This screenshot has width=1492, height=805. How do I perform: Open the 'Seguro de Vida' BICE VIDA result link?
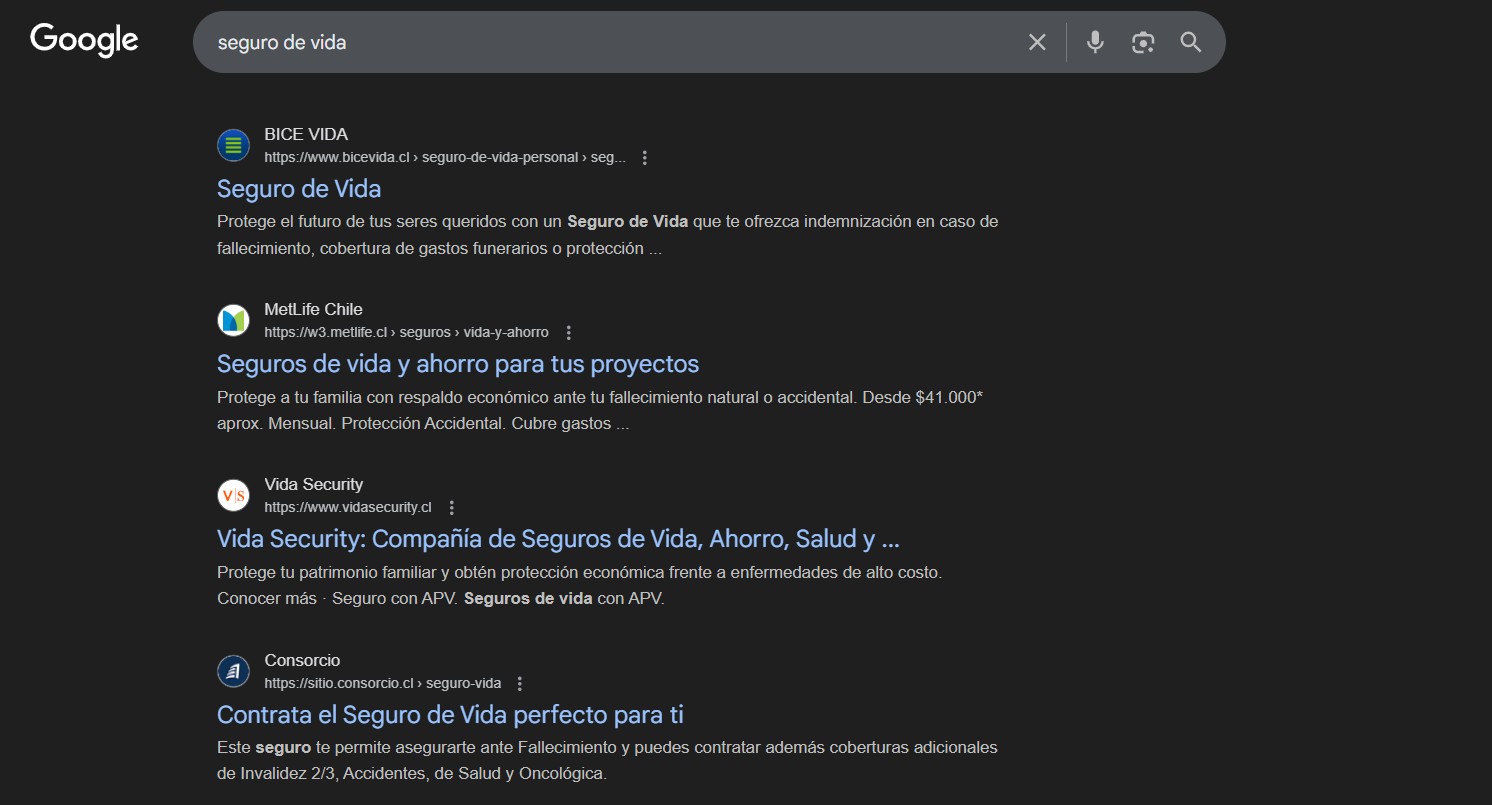click(298, 188)
